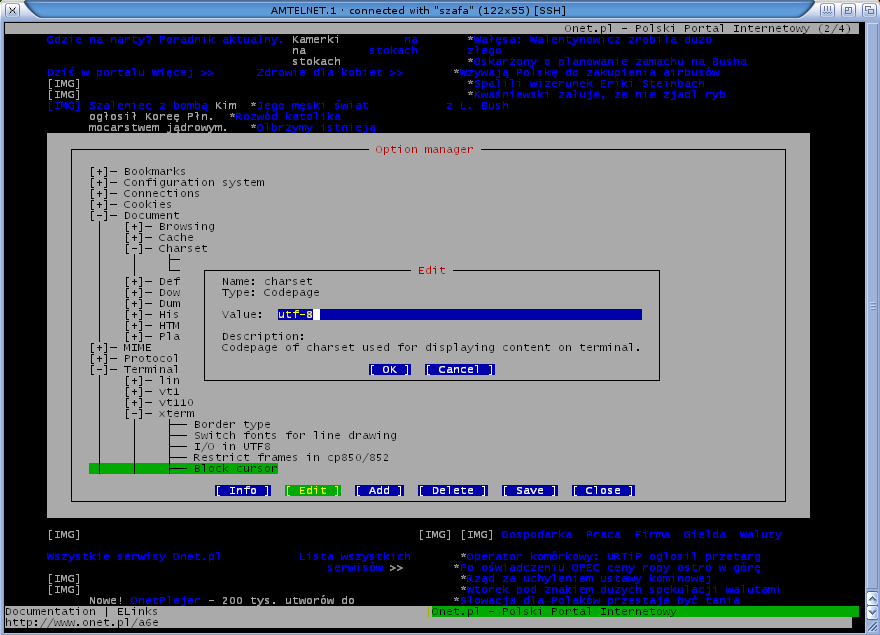
Task: Open the window menu icon in title bar
Action: (x=11, y=9)
